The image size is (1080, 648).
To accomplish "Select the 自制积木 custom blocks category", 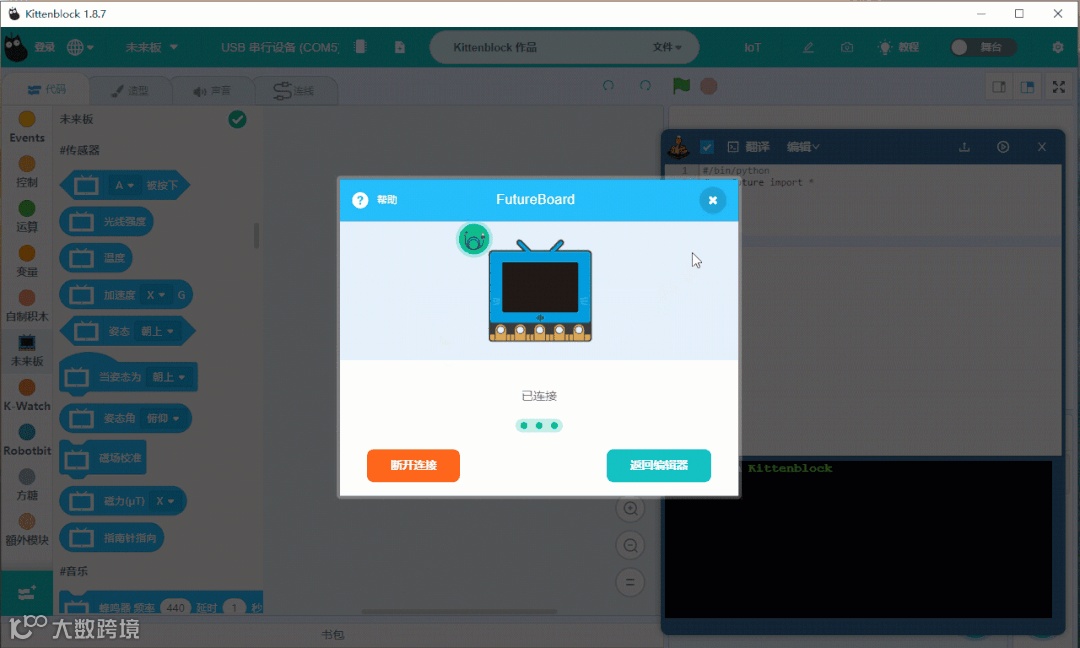I will click(27, 306).
